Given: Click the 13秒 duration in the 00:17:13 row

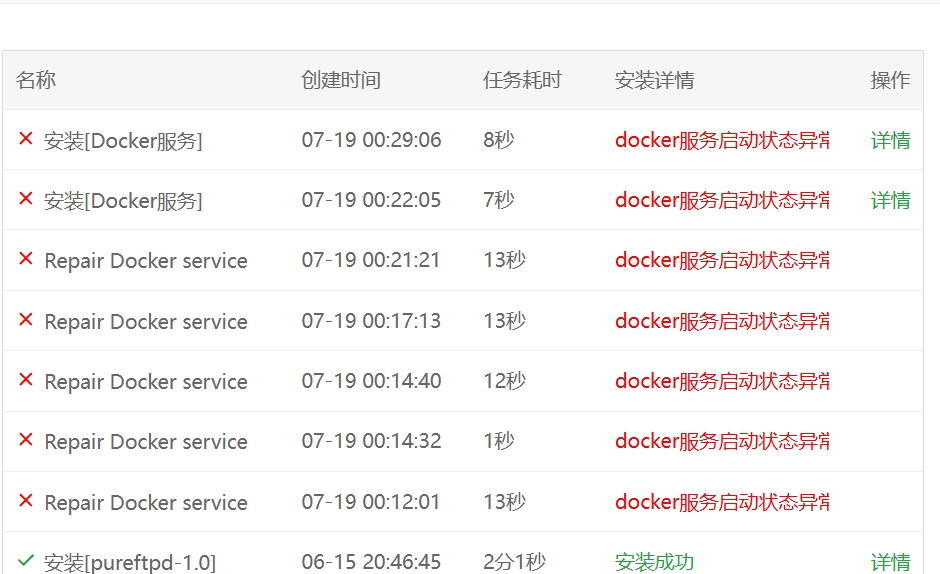Looking at the screenshot, I should [x=505, y=321].
